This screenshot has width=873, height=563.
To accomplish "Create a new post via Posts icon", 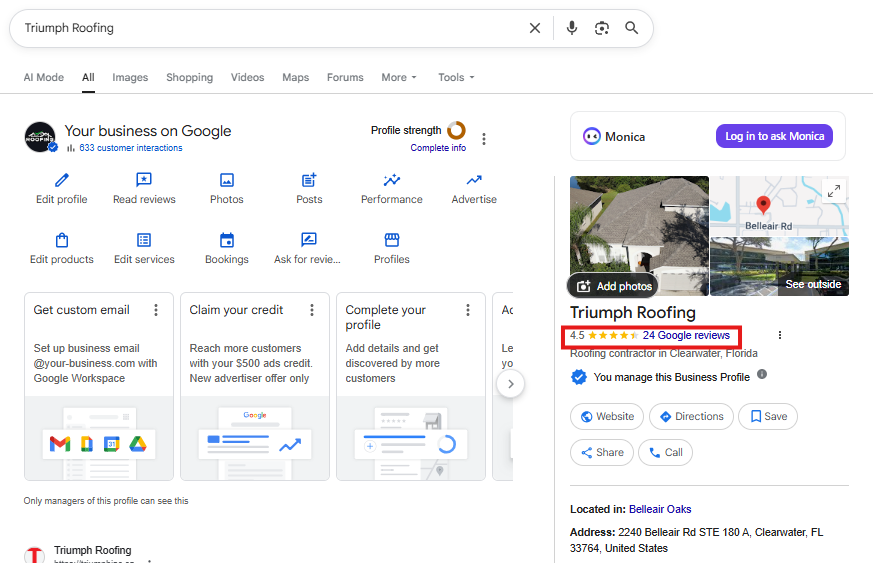I will pyautogui.click(x=309, y=181).
